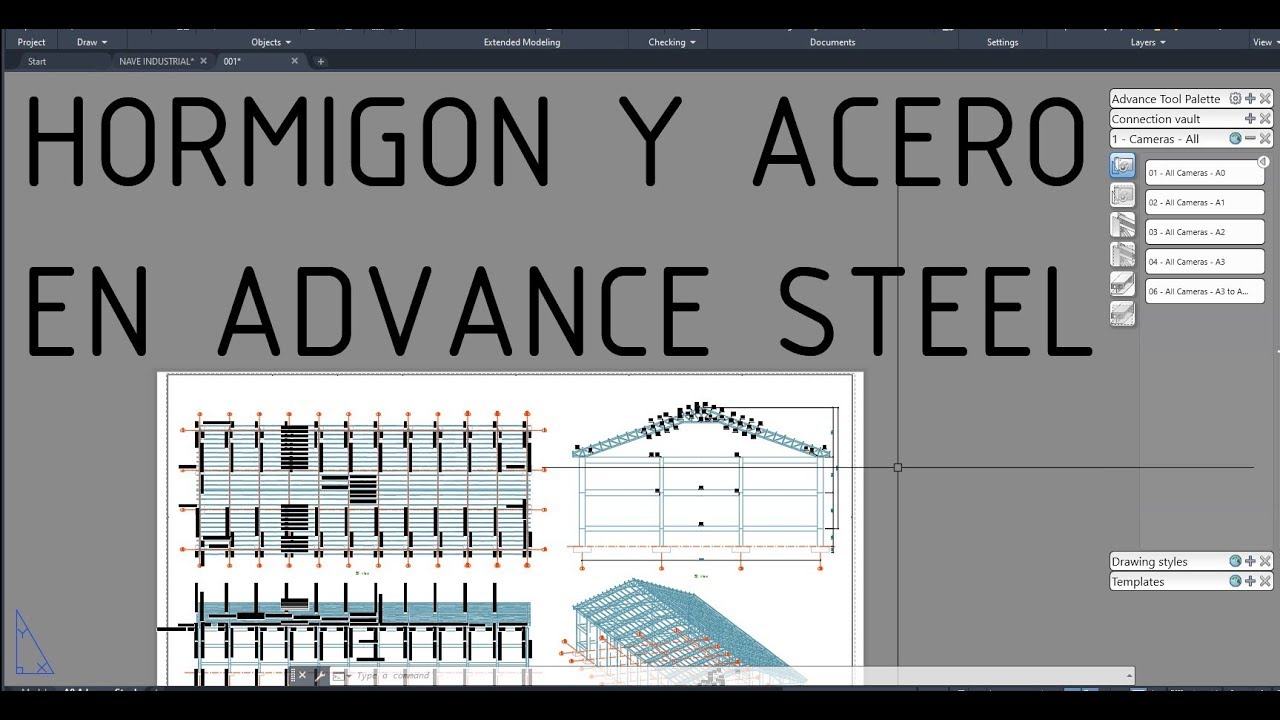Close the 001 drawing tab
1280x720 pixels.
pyautogui.click(x=295, y=61)
